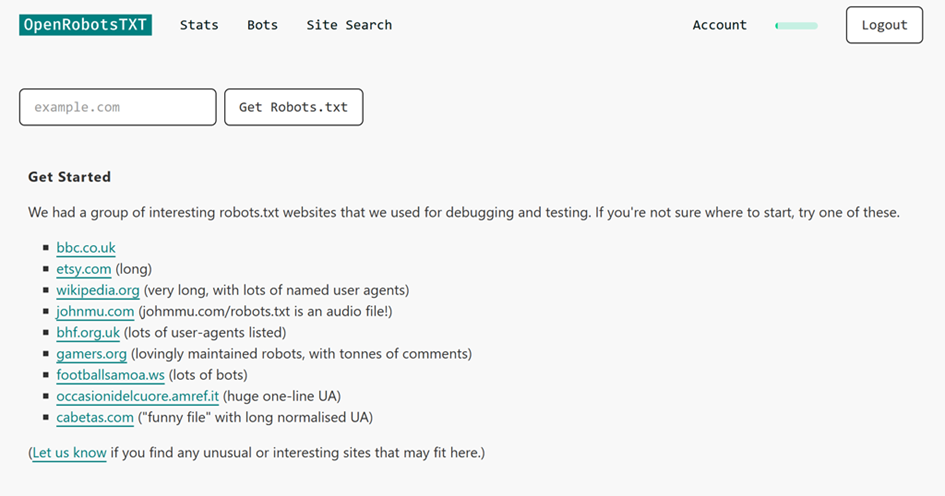
Task: Open the wikipedia.org link
Action: click(98, 290)
